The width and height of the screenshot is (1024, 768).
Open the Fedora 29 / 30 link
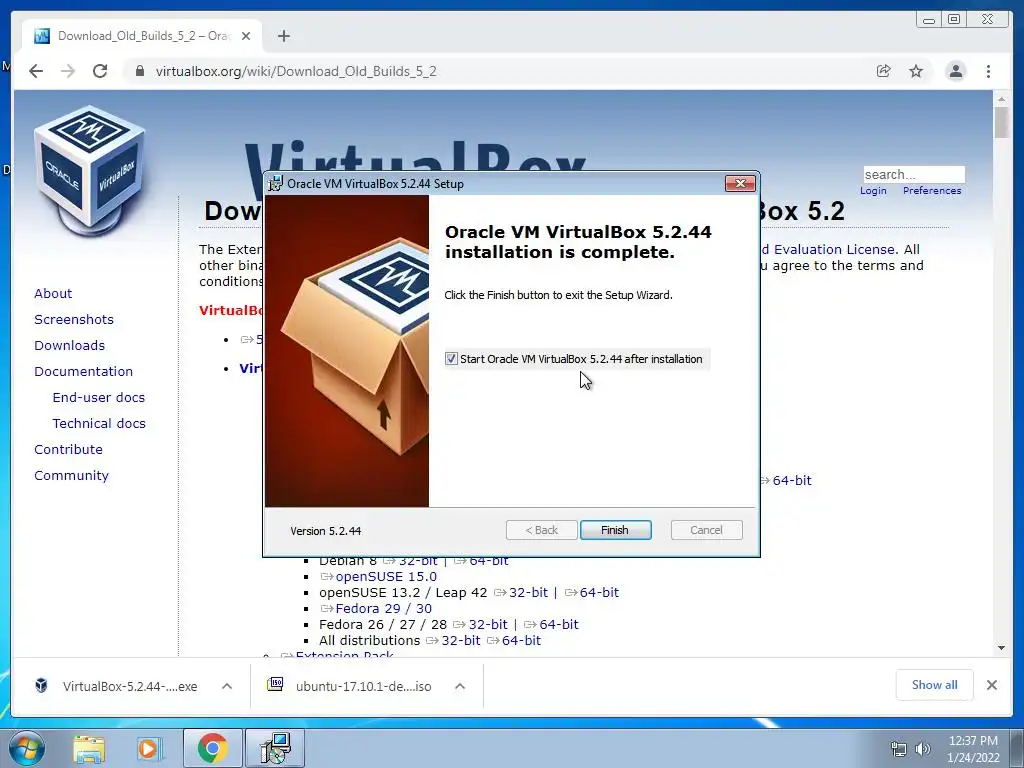[383, 609]
